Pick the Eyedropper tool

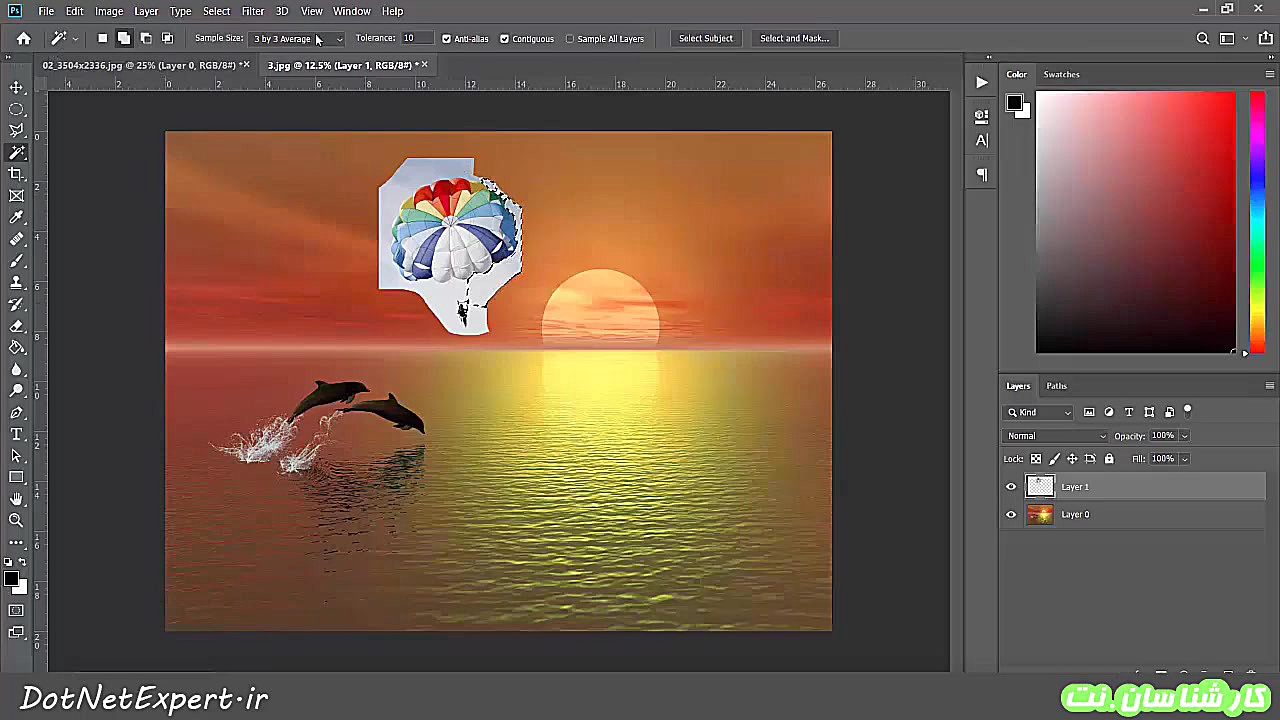[17, 218]
